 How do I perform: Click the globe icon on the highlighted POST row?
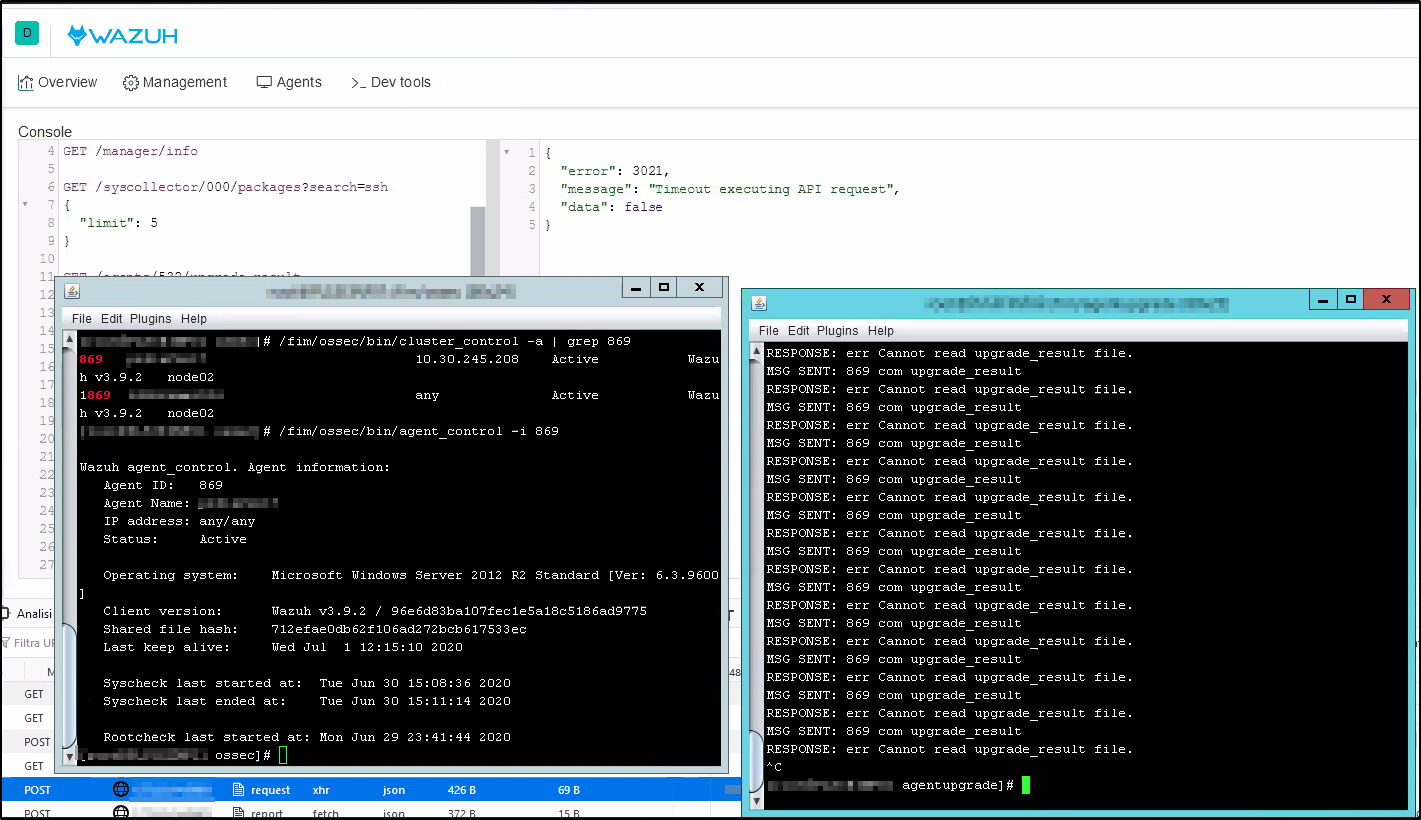click(121, 789)
